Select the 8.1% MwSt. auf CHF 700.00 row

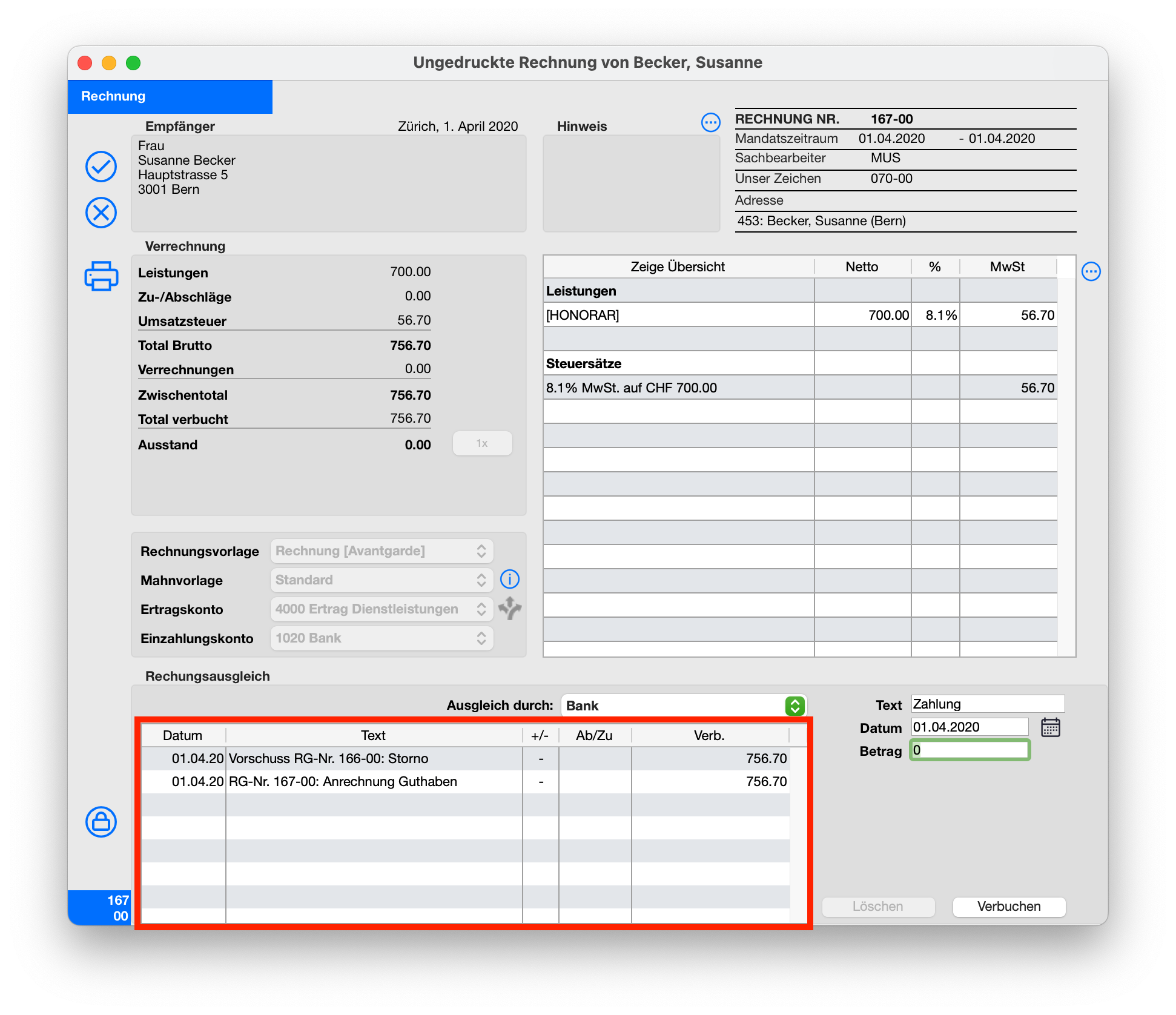click(x=800, y=388)
